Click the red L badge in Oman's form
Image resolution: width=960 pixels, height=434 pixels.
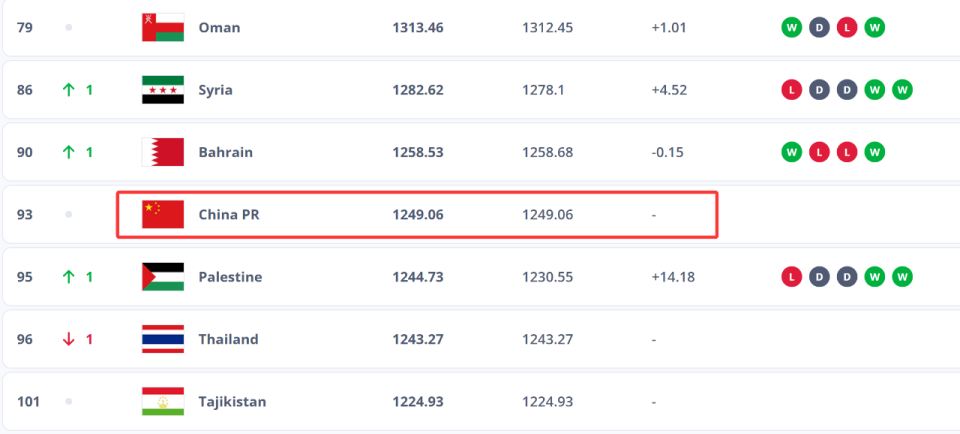click(x=847, y=27)
